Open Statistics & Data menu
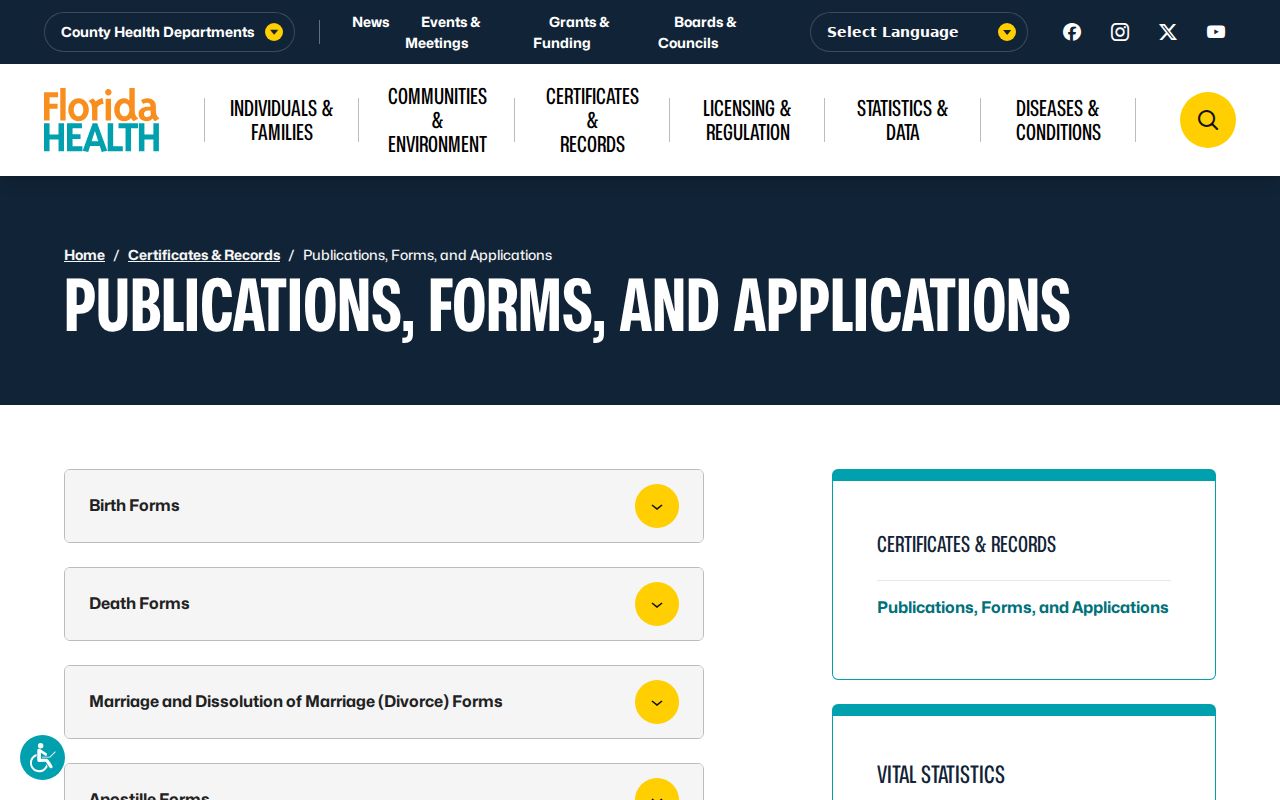Screen dimensions: 1280x800 tap(902, 120)
